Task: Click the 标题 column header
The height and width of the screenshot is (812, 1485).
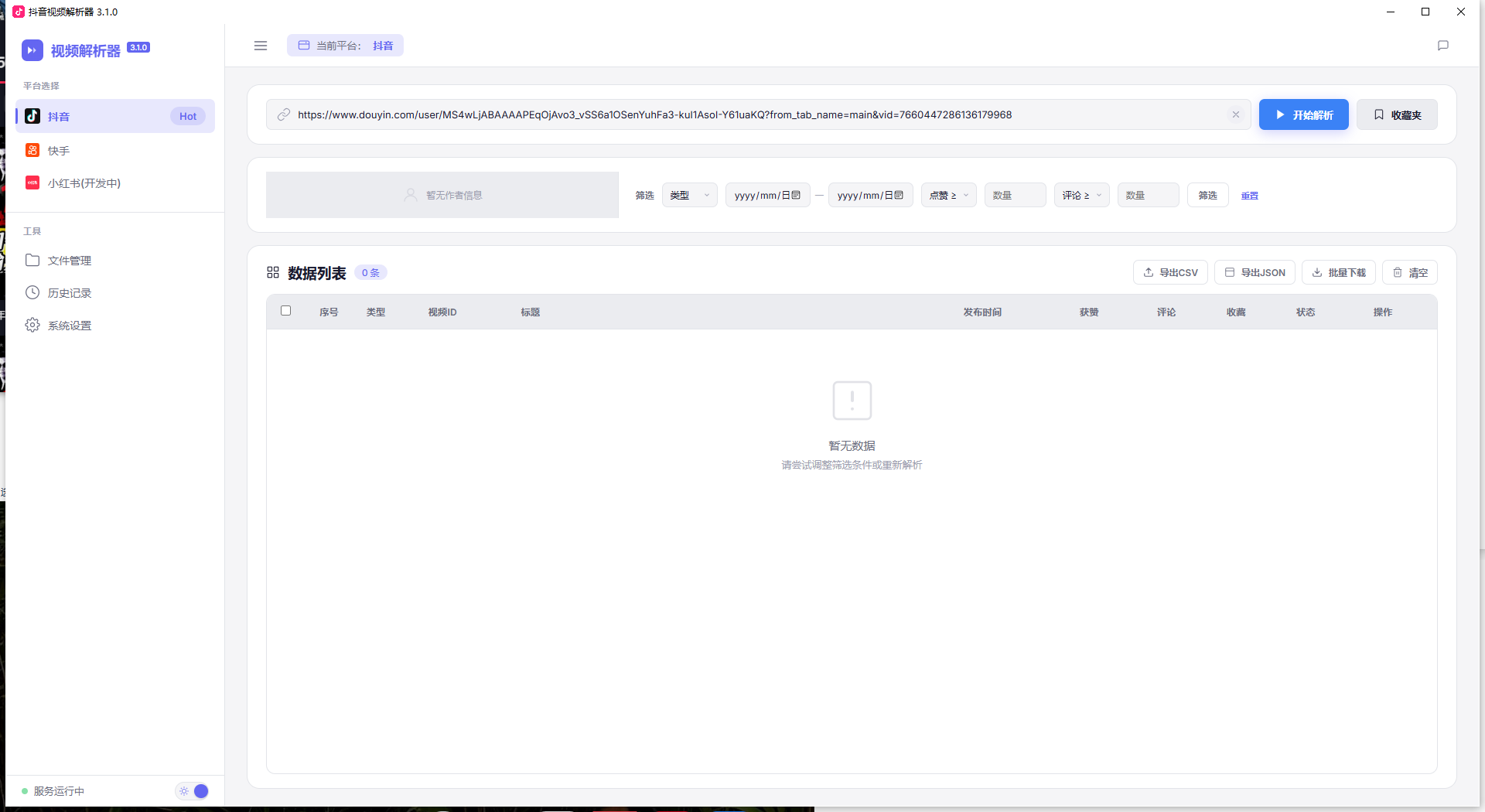Action: click(x=530, y=312)
